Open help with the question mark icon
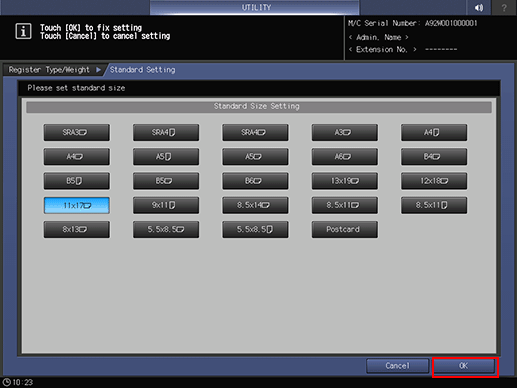 click(504, 7)
